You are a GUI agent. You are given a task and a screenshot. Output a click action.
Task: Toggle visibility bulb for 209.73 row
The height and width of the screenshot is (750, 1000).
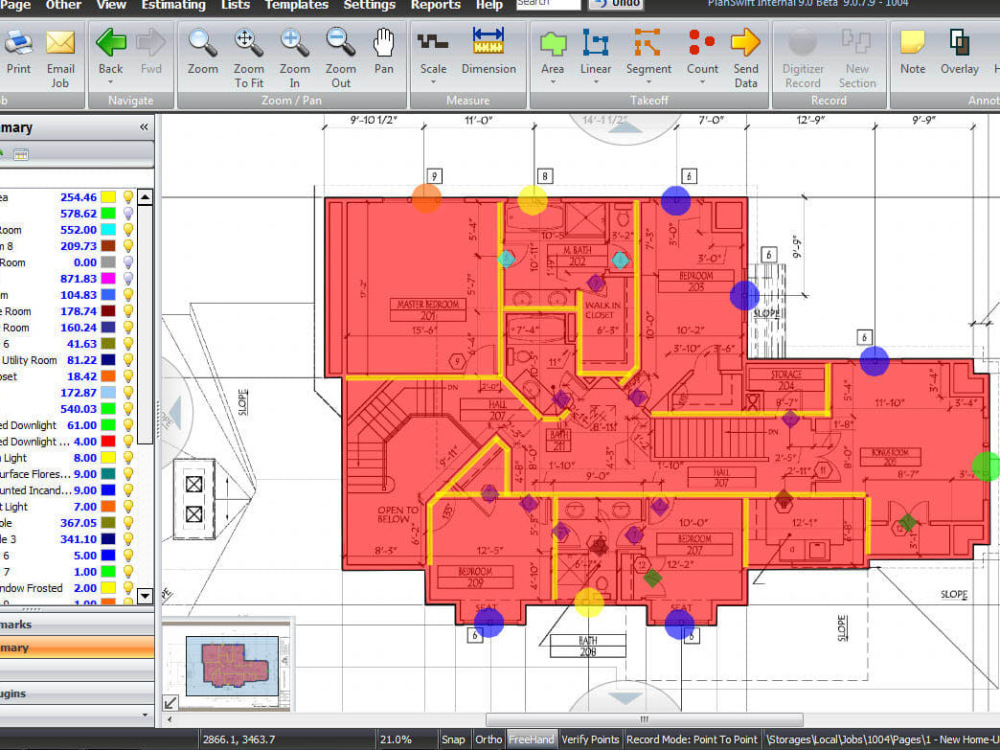(128, 246)
